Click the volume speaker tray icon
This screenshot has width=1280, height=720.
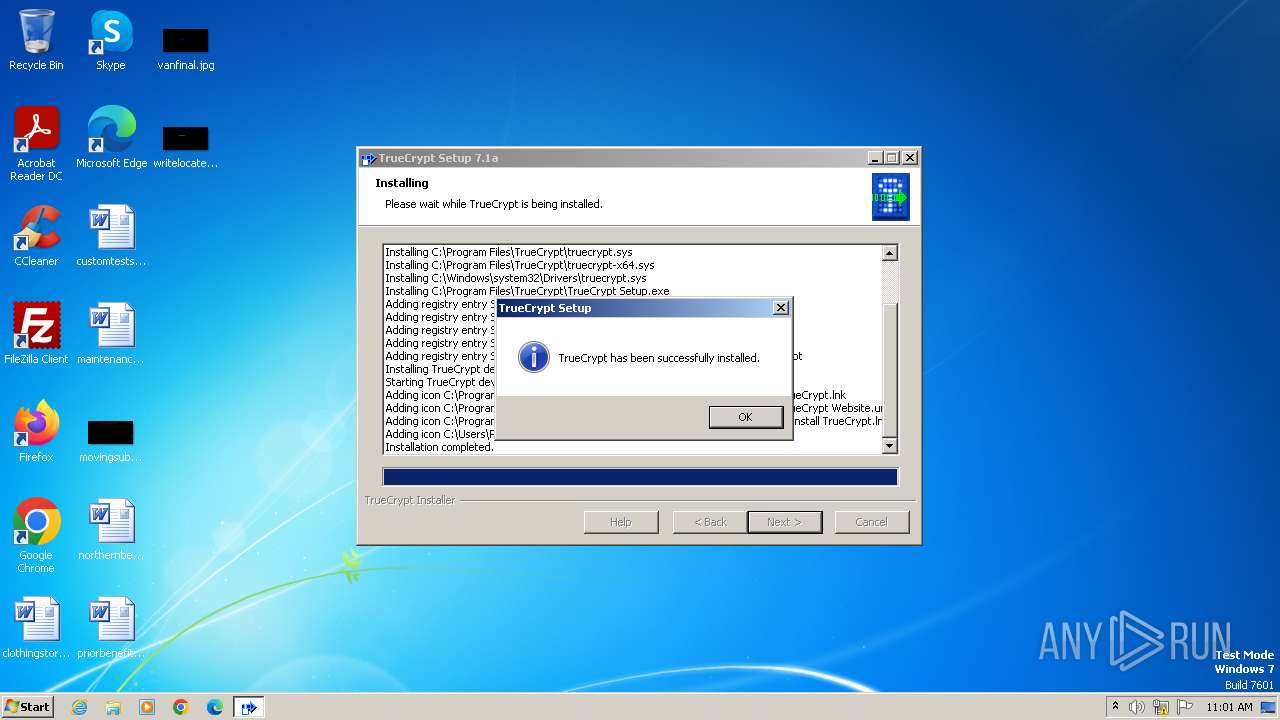coord(1137,707)
